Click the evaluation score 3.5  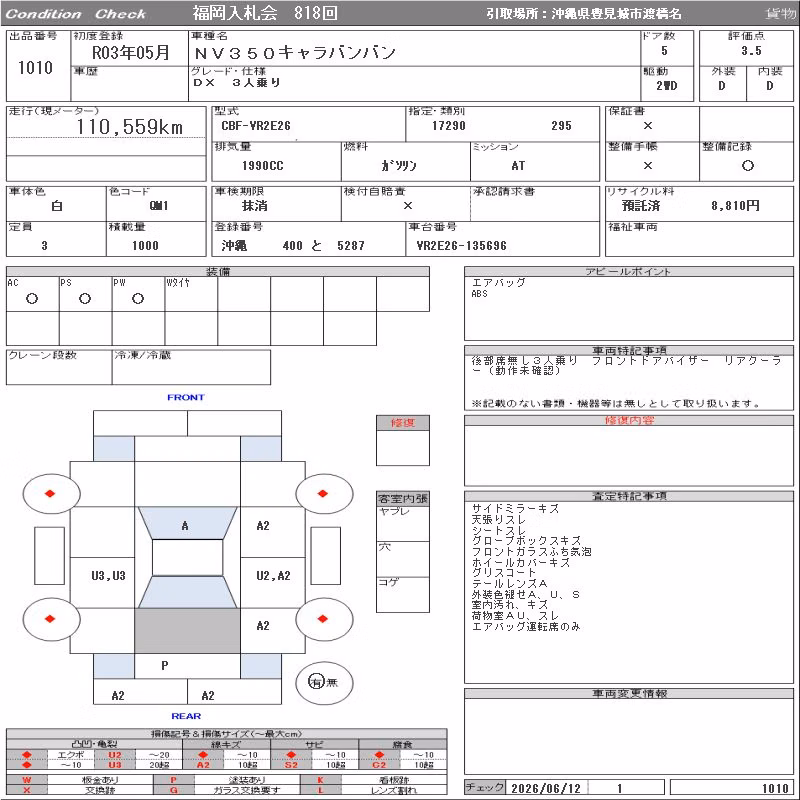[x=751, y=51]
